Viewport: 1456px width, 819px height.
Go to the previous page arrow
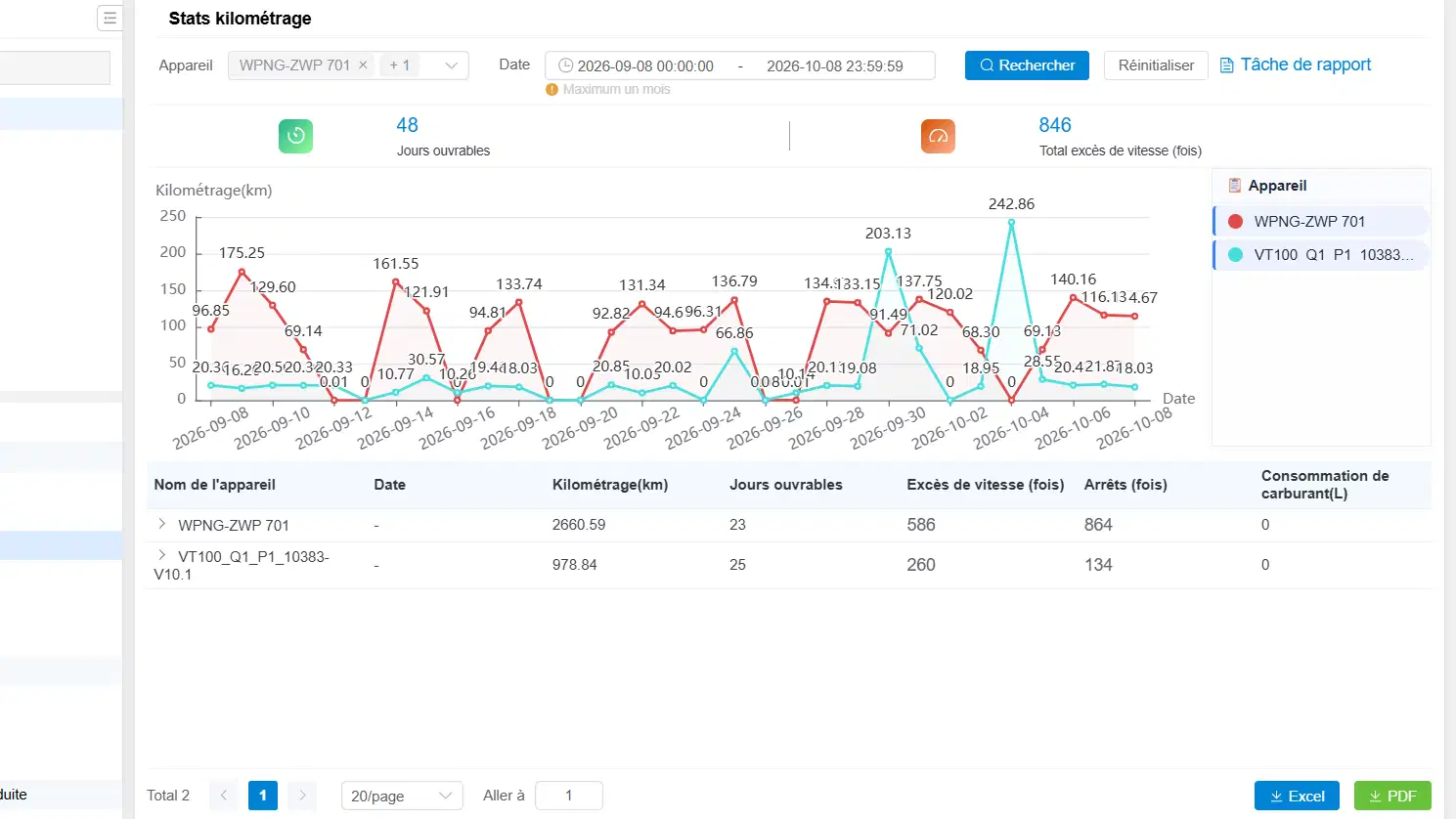coord(223,796)
